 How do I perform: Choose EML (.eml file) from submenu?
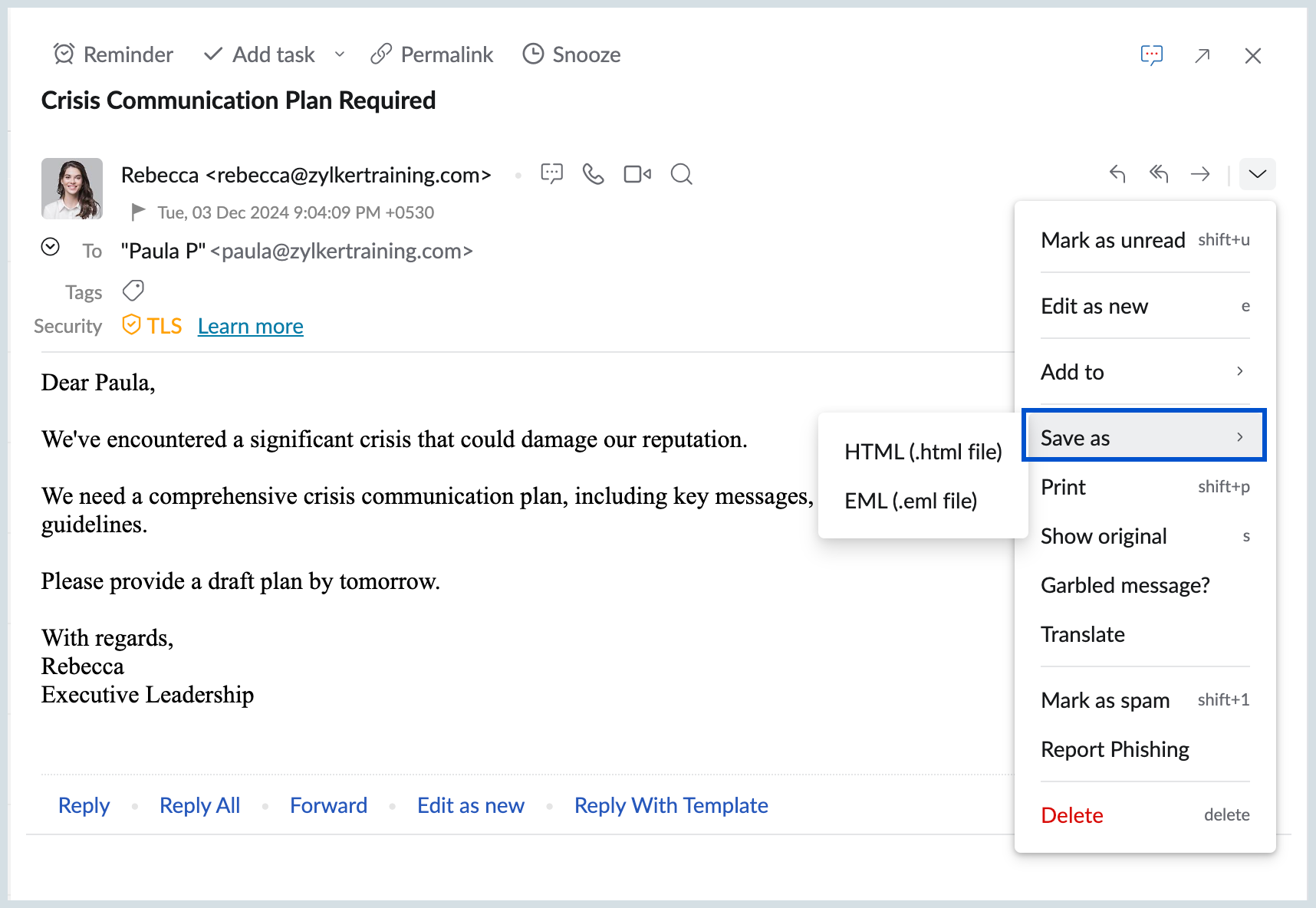[910, 501]
